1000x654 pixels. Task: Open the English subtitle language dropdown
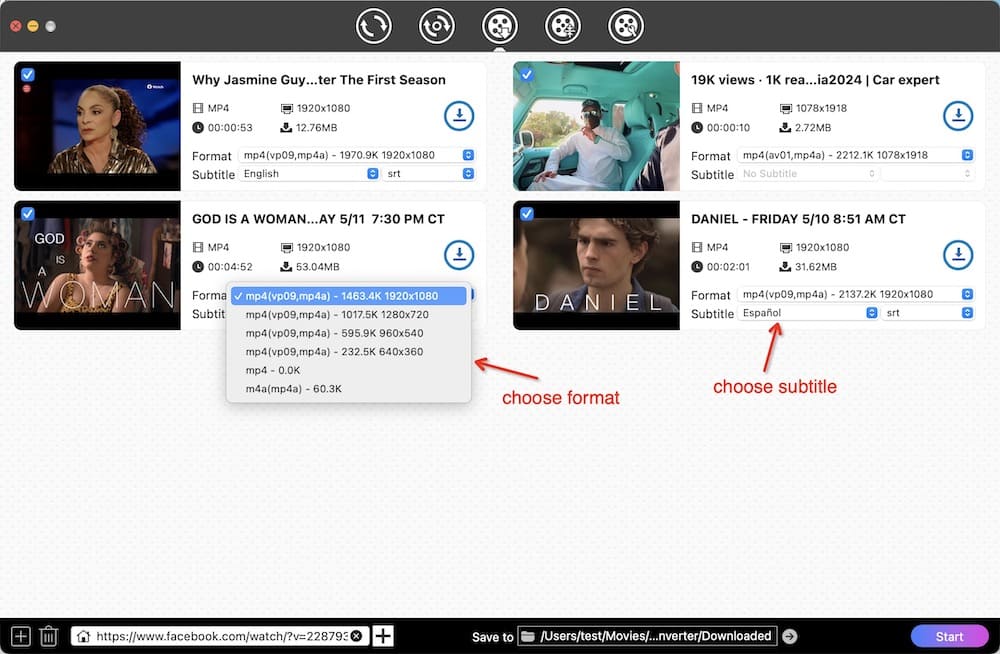pos(309,174)
